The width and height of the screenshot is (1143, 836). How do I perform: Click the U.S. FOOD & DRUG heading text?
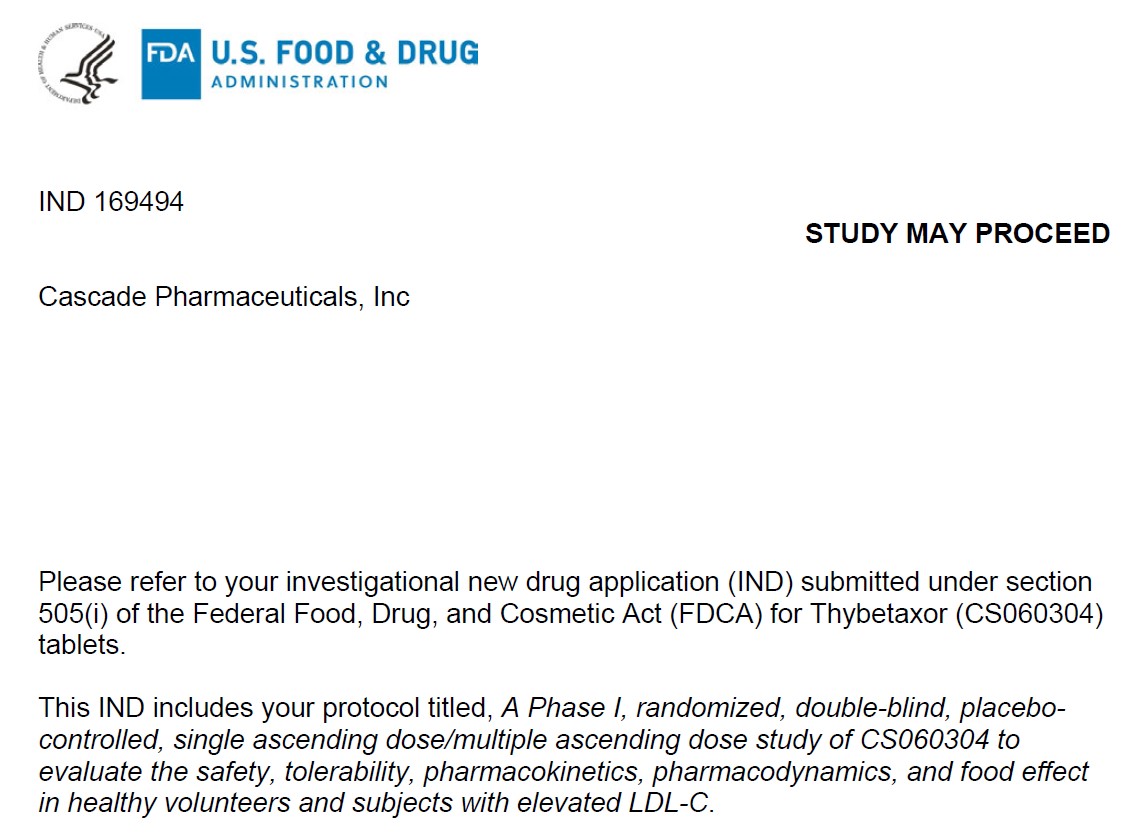(x=345, y=53)
